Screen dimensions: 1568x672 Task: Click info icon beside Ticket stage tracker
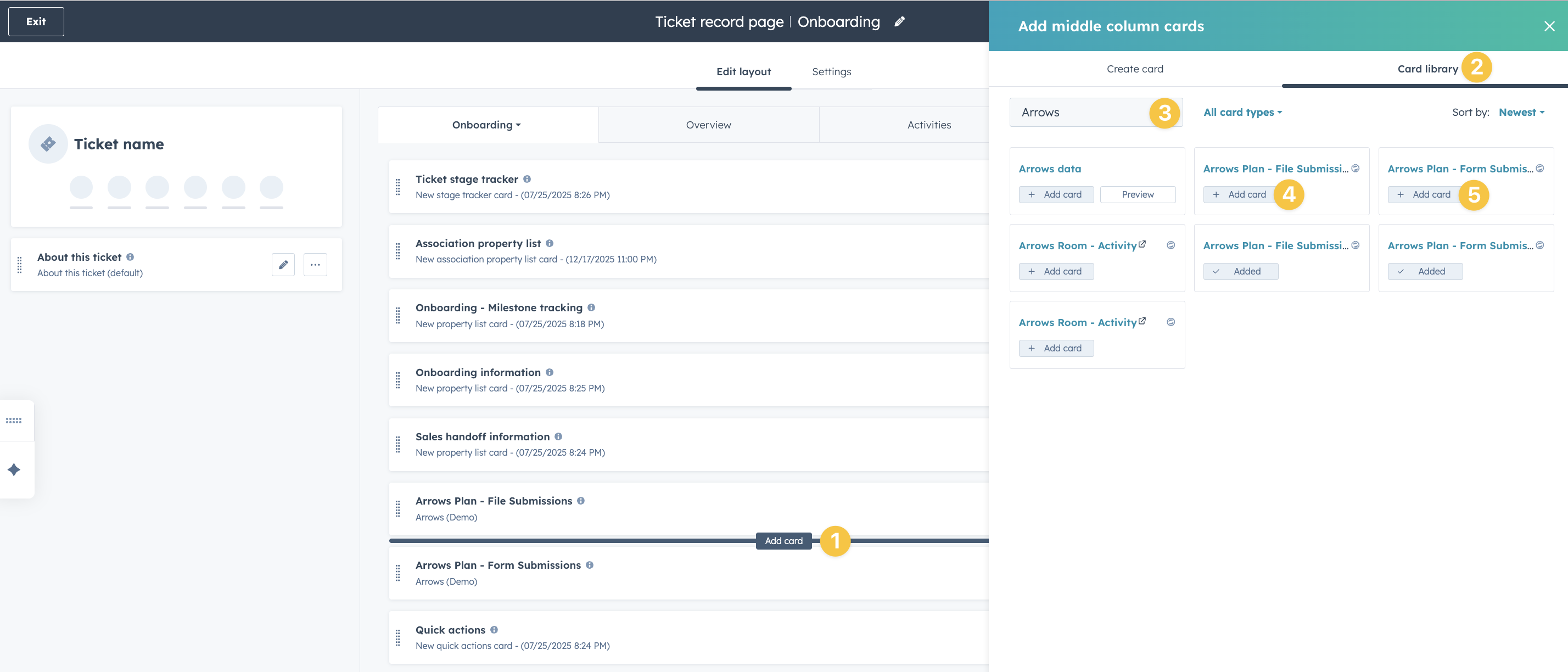tap(527, 179)
